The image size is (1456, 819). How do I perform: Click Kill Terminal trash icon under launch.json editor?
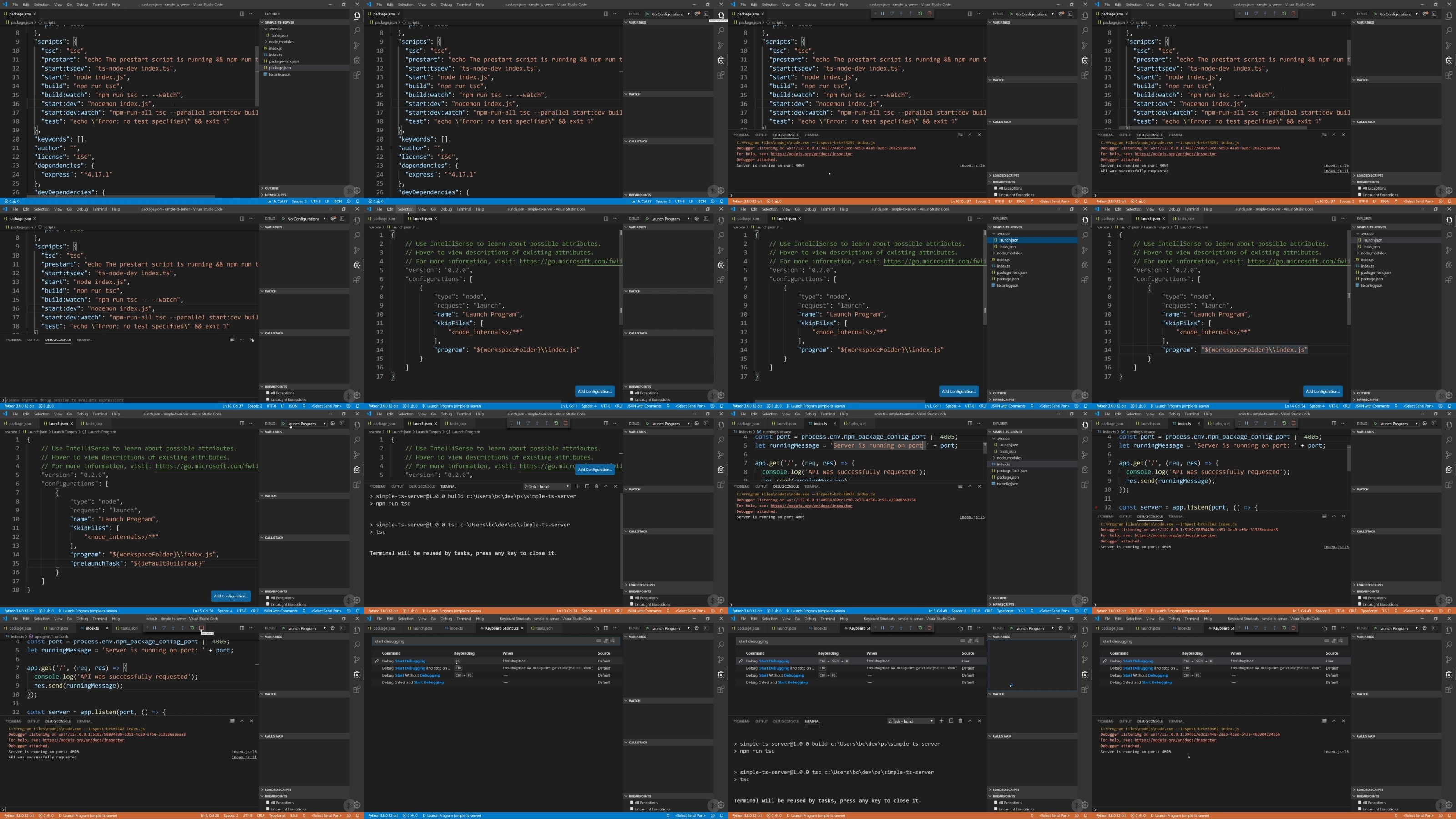[597, 487]
